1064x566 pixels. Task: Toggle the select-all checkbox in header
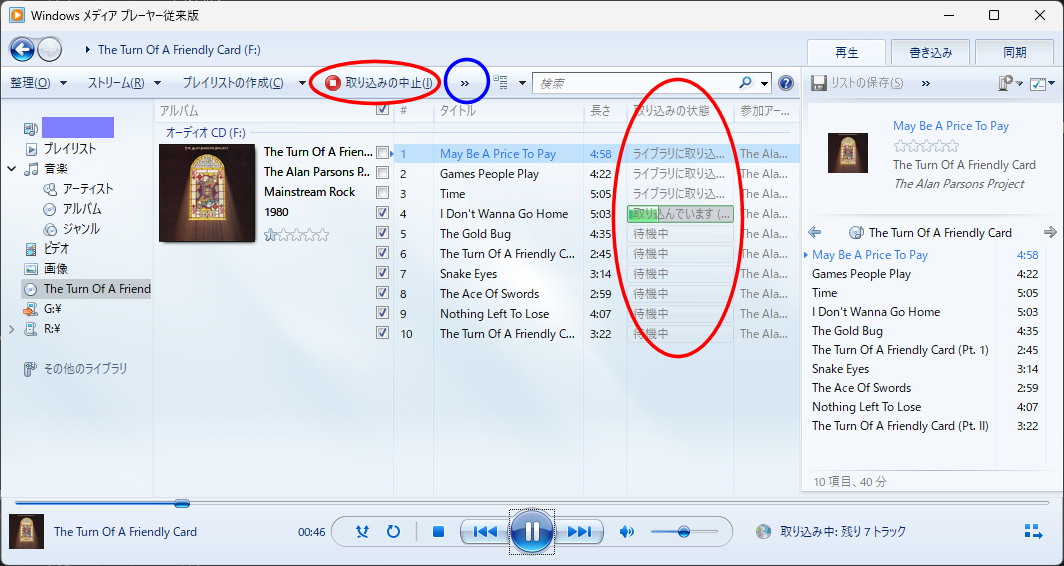(383, 109)
